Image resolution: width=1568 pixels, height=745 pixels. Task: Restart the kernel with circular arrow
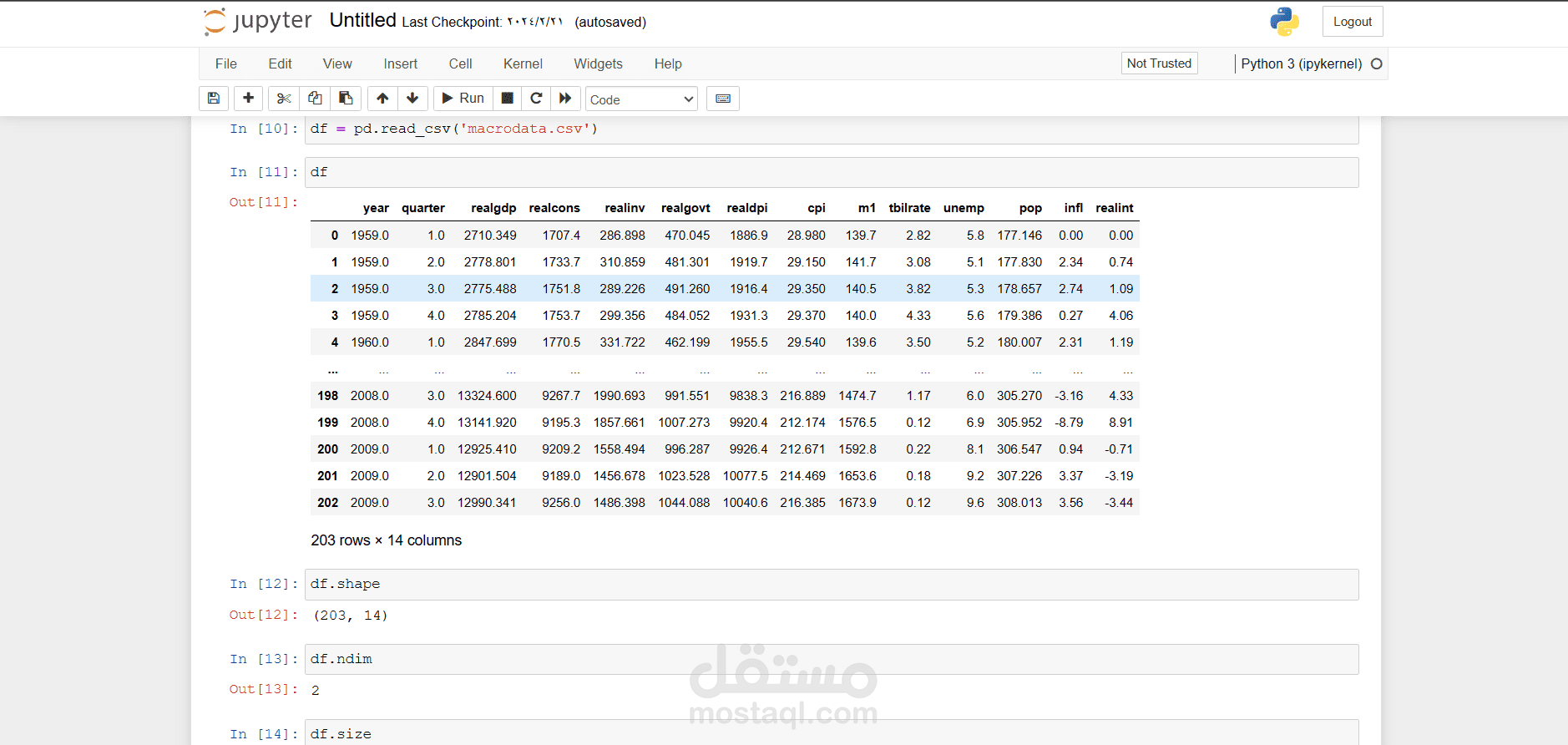[536, 99]
